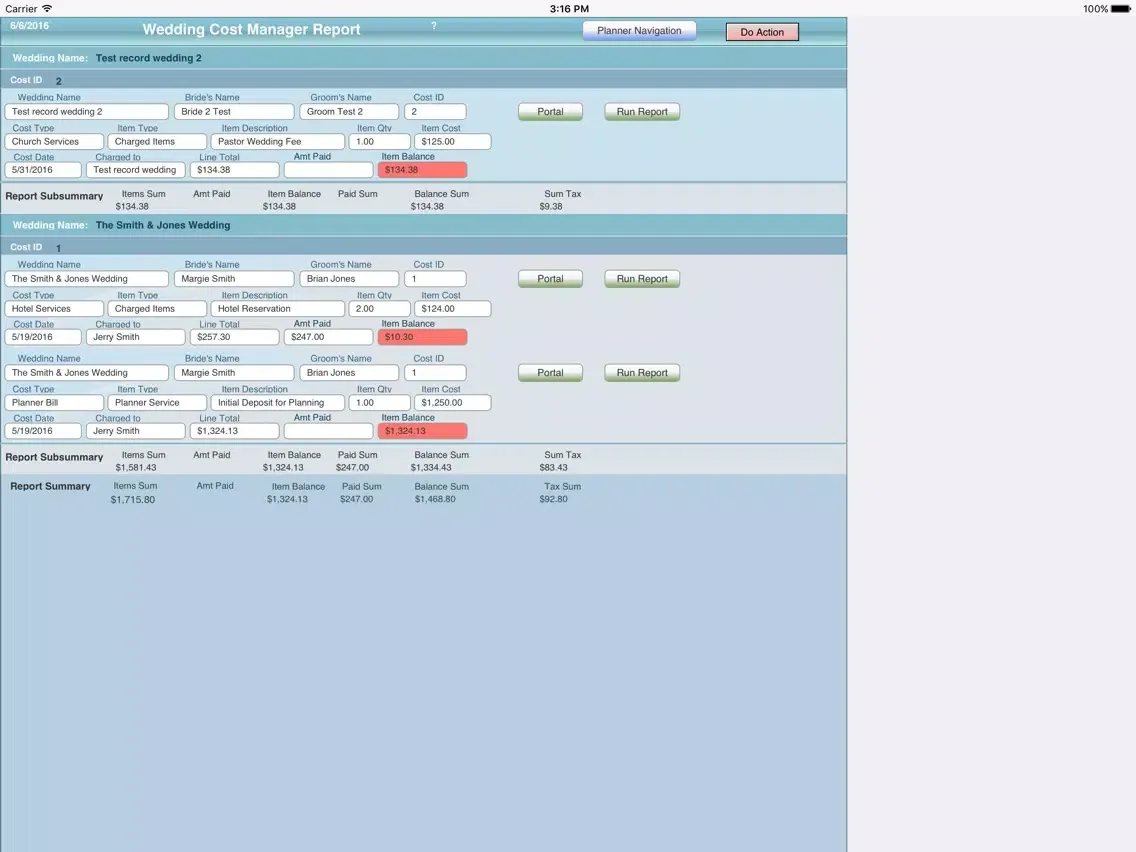Click the $1,715.80 Items Sum total
1136x852 pixels.
[x=133, y=499]
